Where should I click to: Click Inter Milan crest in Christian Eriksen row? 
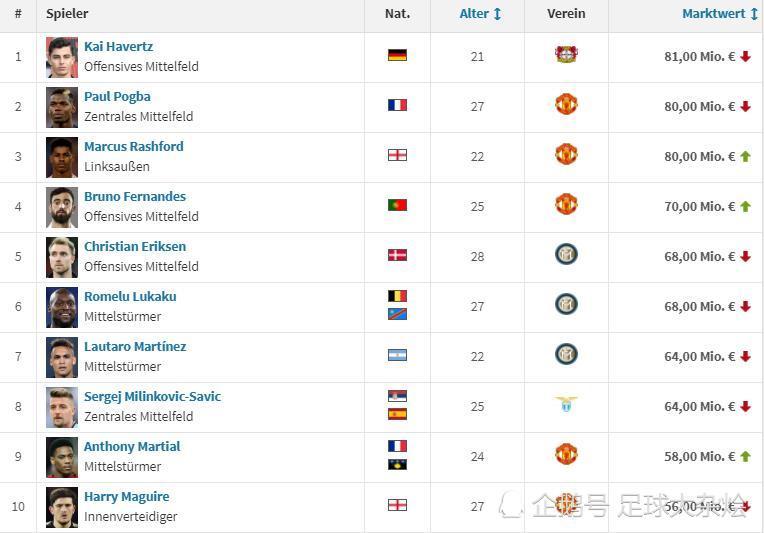[x=566, y=254]
